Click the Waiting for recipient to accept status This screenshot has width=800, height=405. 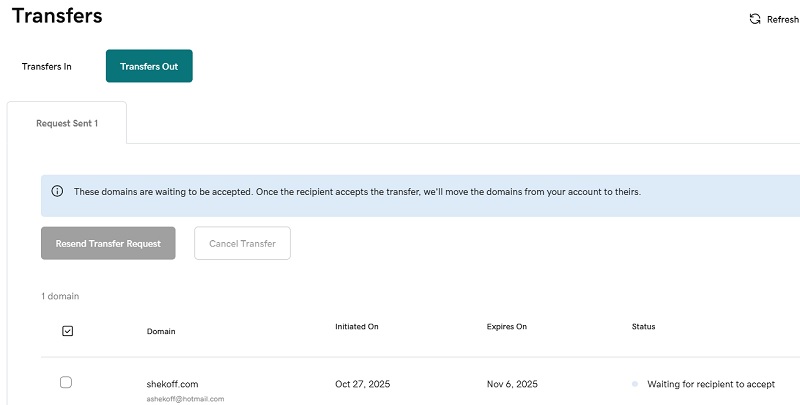pyautogui.click(x=711, y=384)
